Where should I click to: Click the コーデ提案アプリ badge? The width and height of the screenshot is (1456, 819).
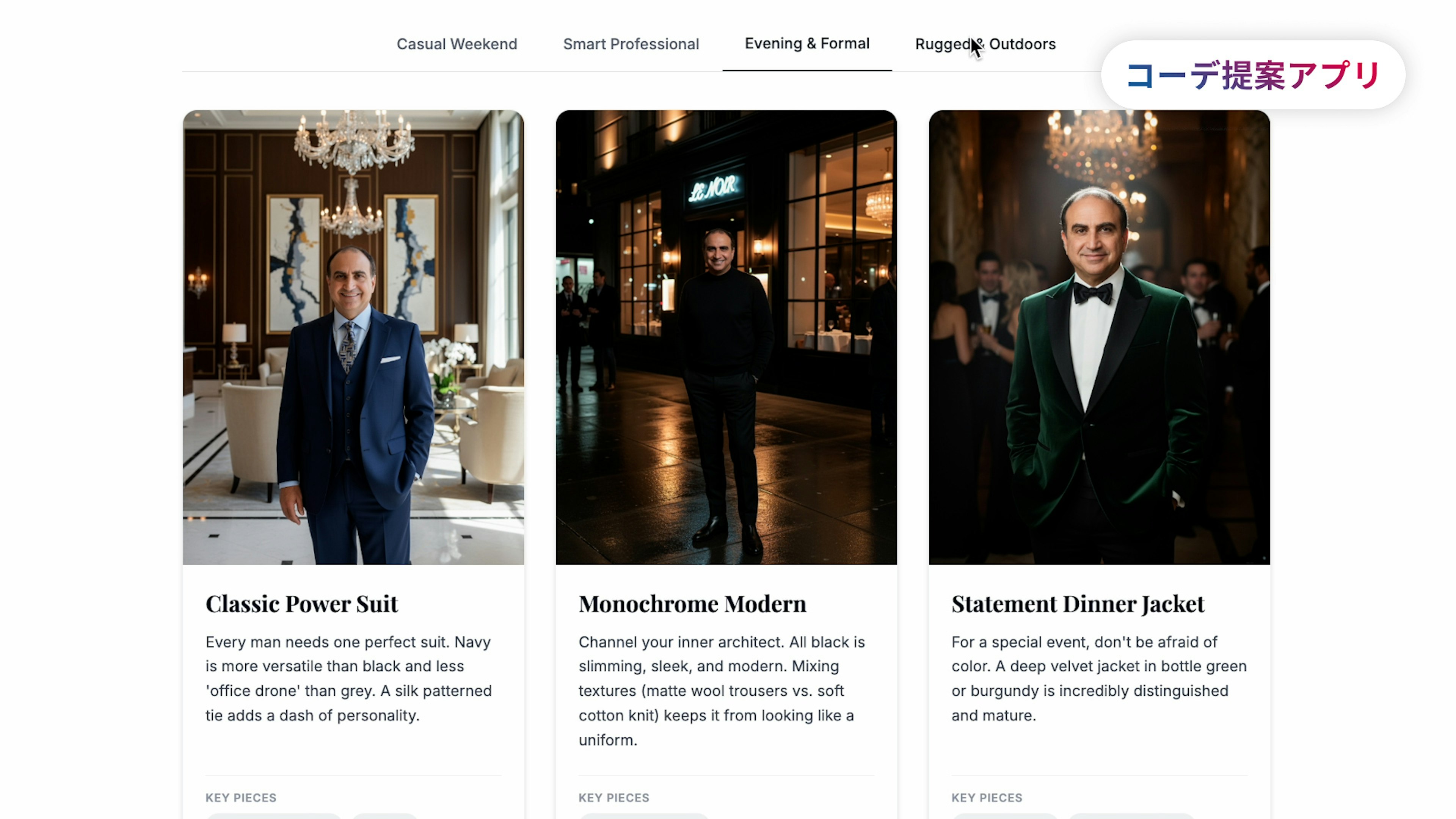click(x=1252, y=75)
